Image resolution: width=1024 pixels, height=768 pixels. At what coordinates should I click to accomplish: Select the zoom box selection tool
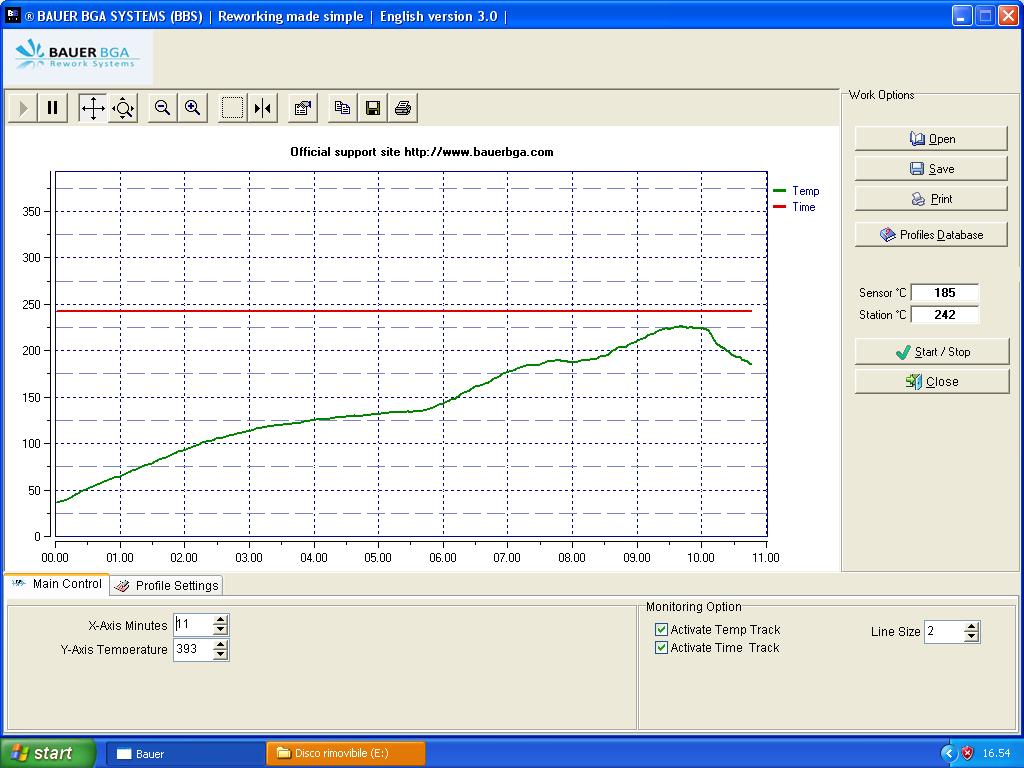(x=232, y=108)
